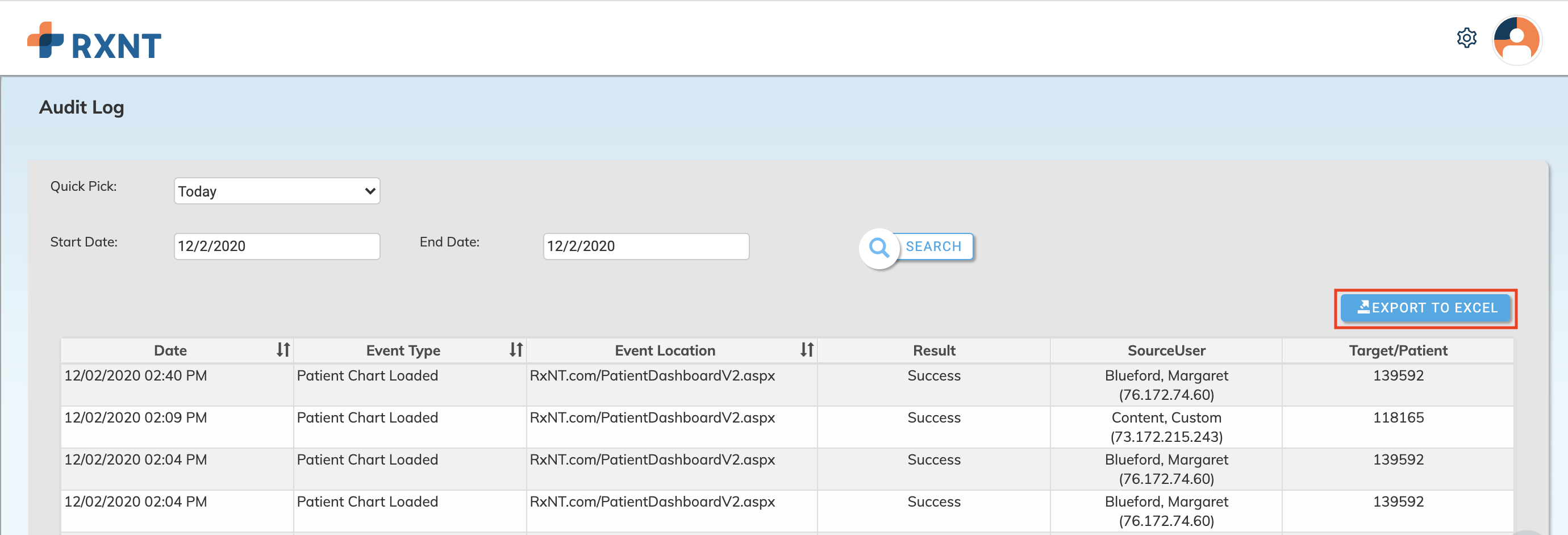Click the Result column header
1568x535 pixels.
934,350
